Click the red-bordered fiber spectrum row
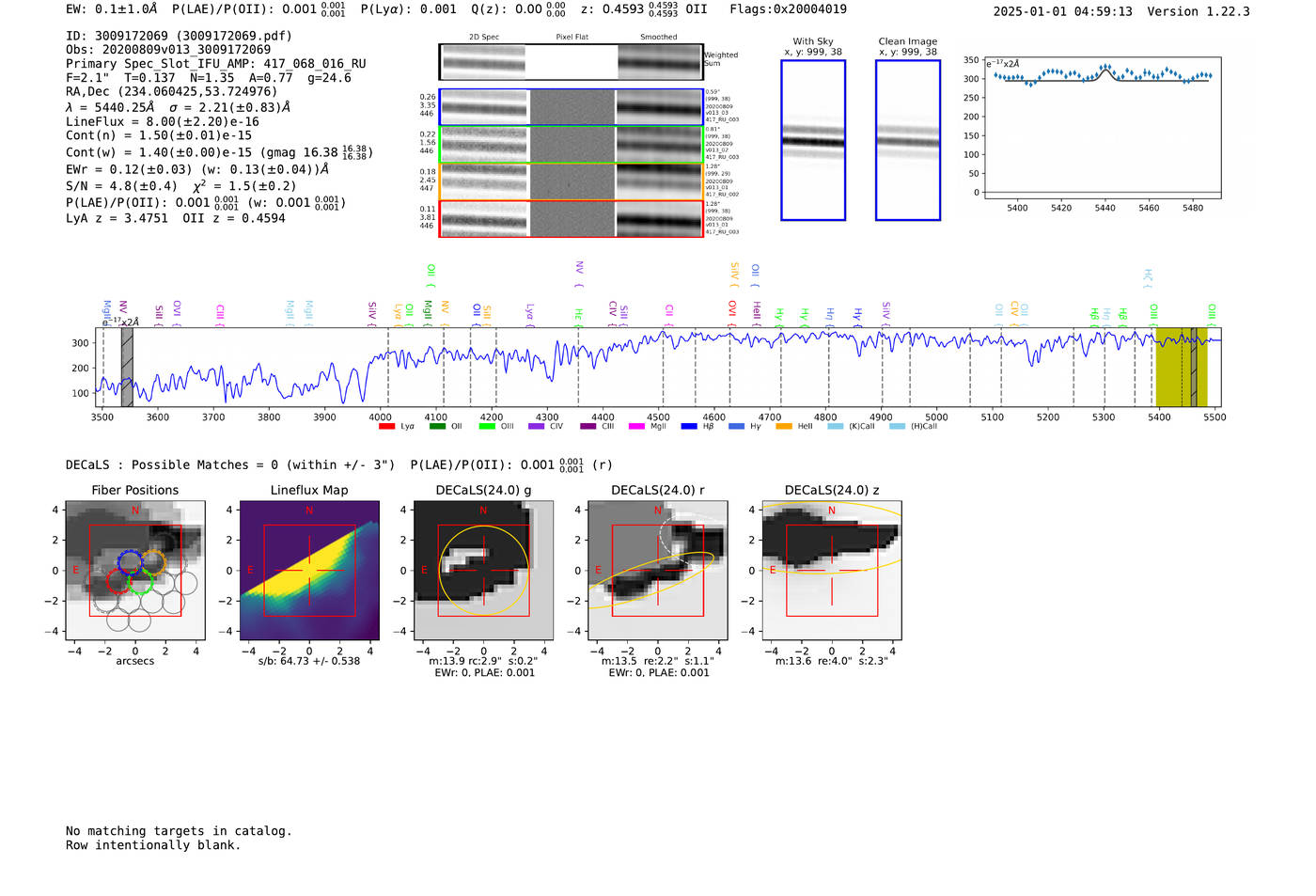Screen dimensions: 1316x896 (571, 218)
